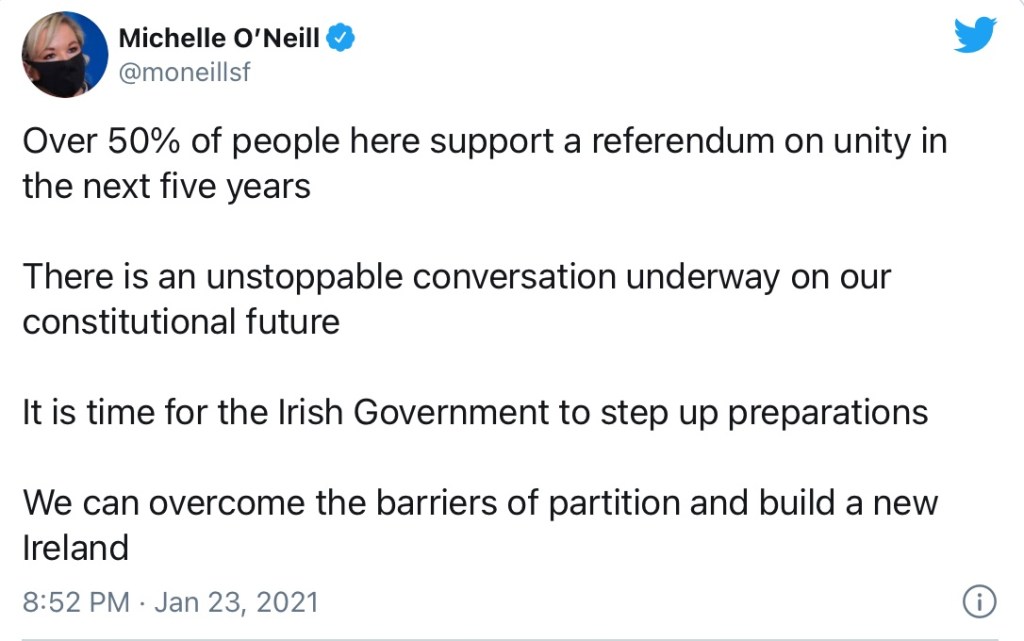
Task: Click the sentence about the Irish Government
Action: point(475,413)
